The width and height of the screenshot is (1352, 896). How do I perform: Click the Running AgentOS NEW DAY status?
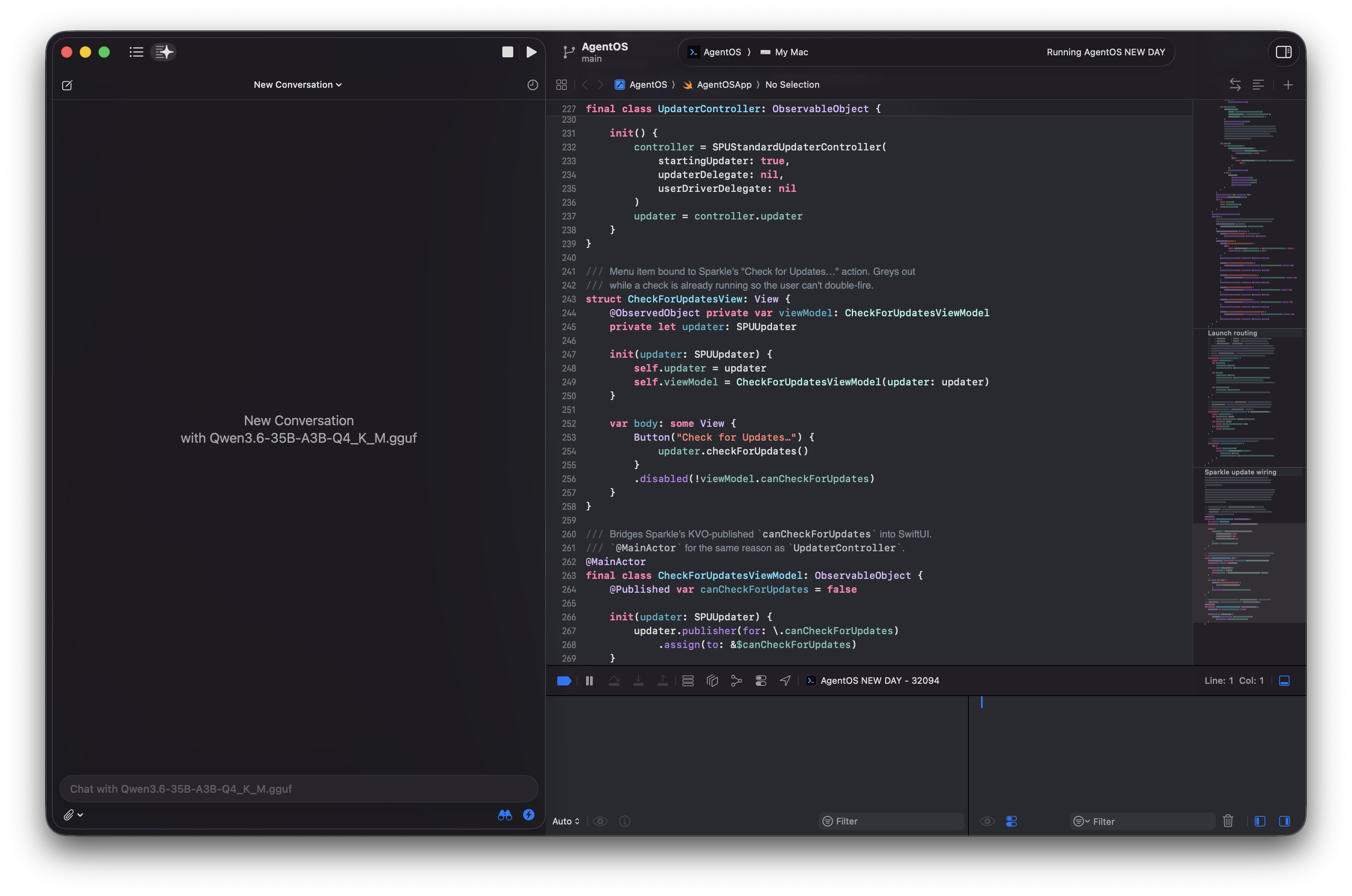coord(1105,52)
